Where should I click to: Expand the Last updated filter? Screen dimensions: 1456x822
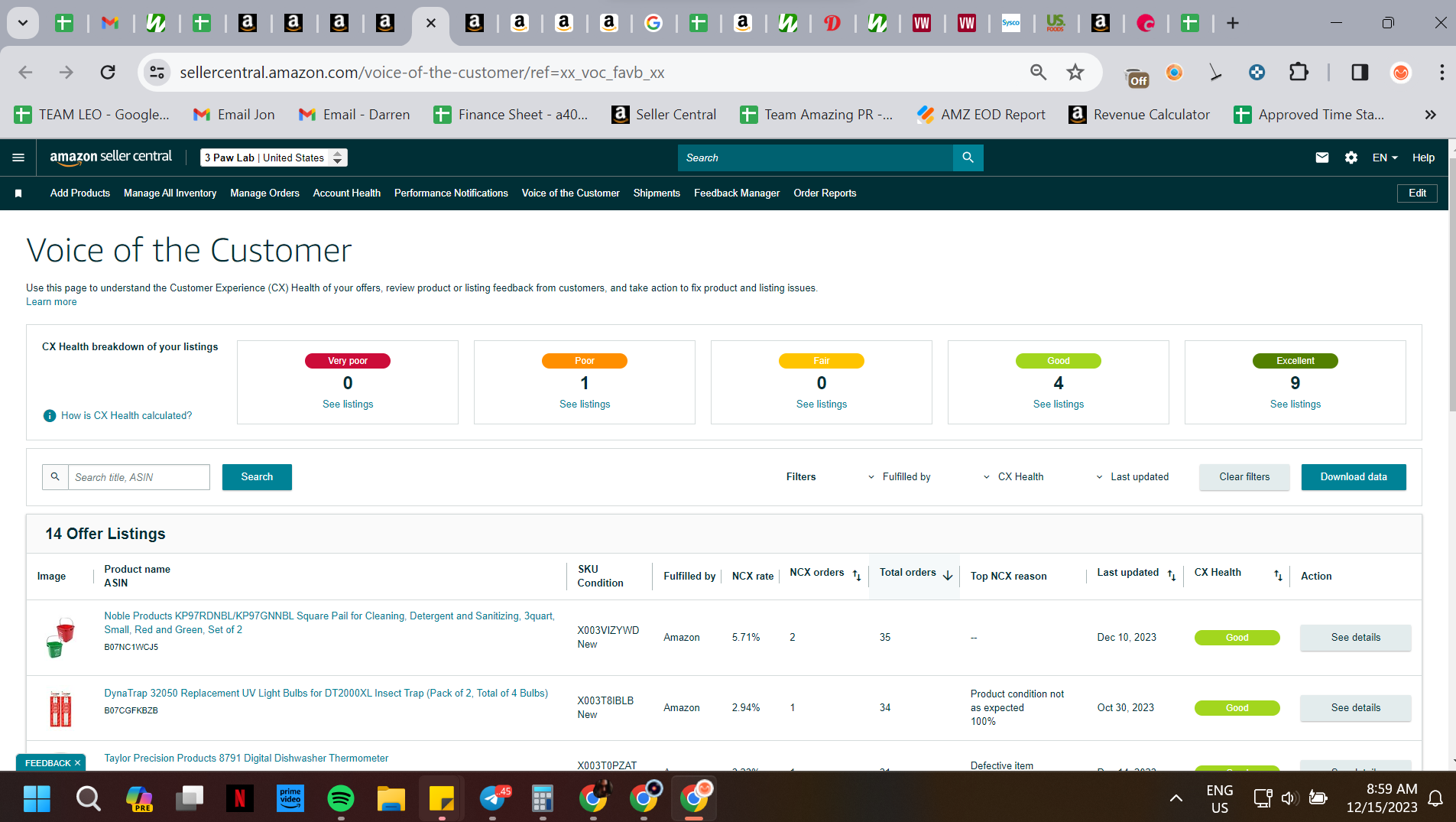[x=1132, y=477]
